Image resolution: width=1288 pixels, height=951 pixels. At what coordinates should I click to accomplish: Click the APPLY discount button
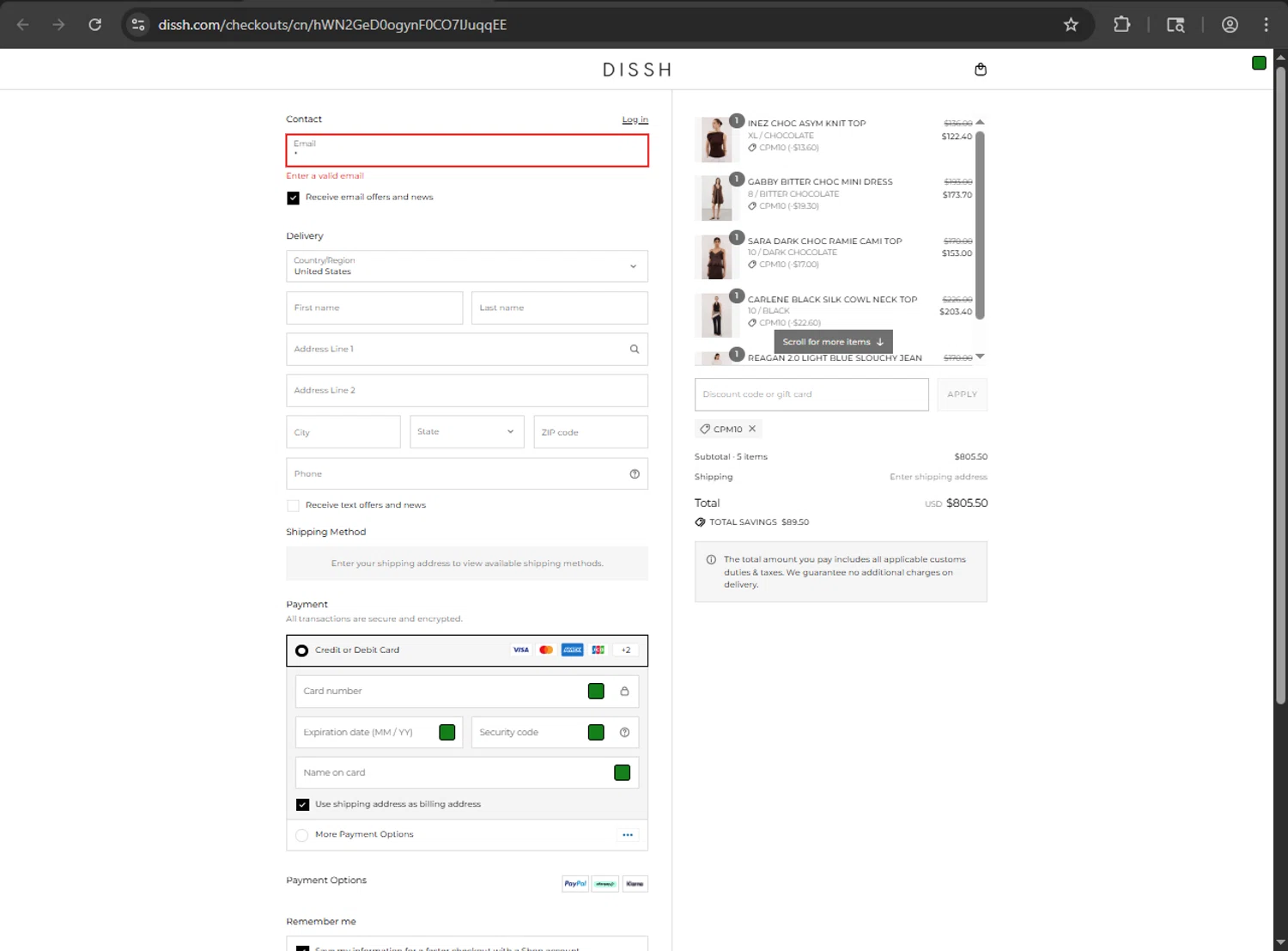pos(962,394)
